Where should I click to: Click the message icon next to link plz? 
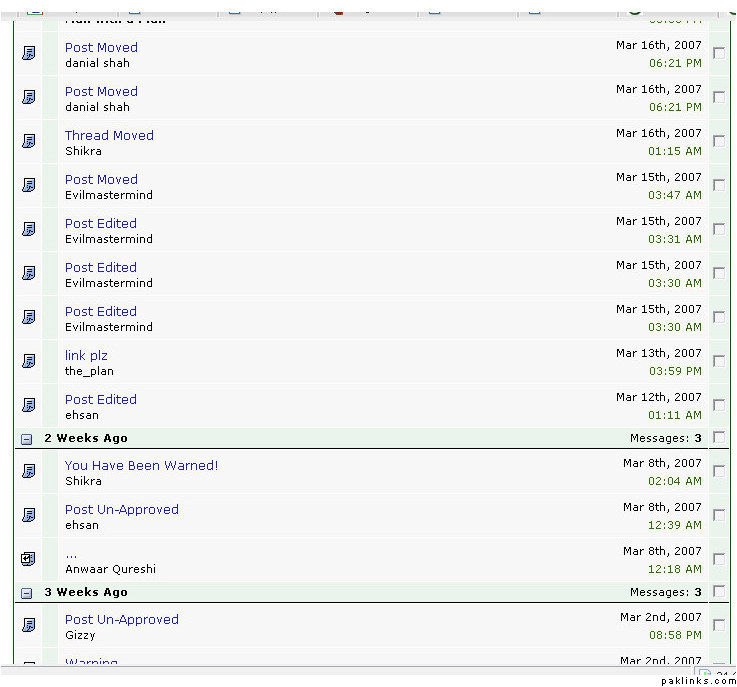click(29, 361)
